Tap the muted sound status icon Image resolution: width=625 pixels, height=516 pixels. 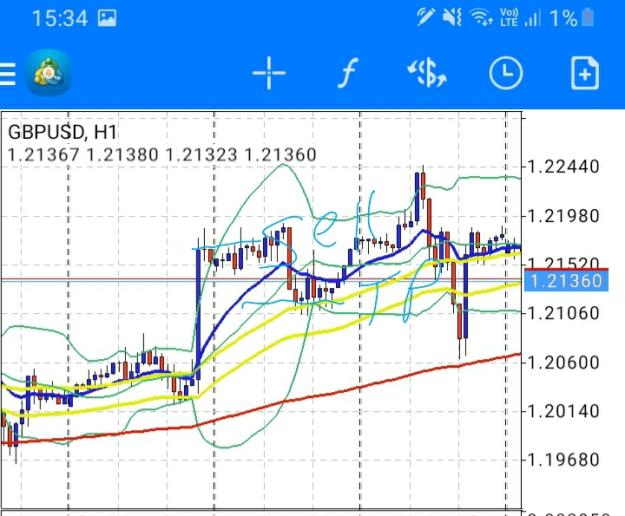tap(452, 18)
